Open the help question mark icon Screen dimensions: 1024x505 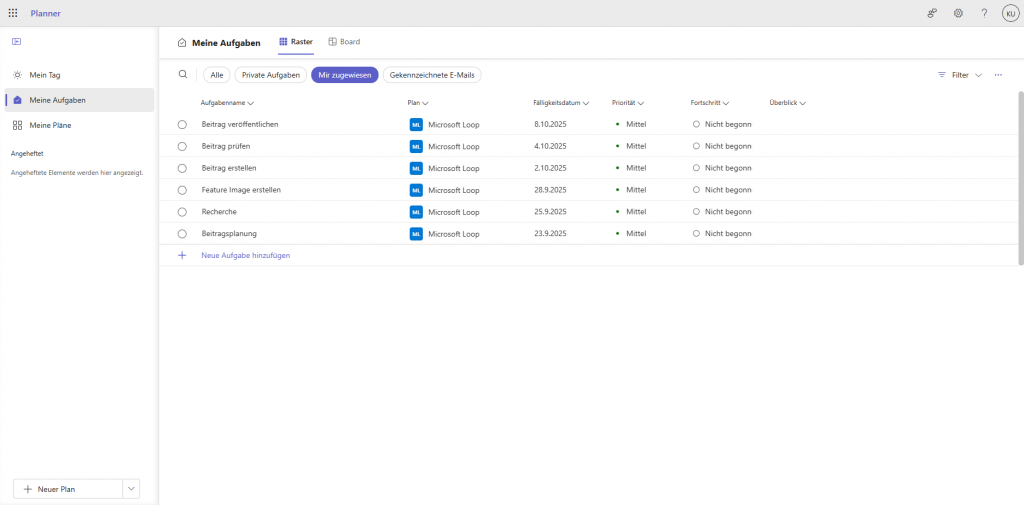point(984,13)
